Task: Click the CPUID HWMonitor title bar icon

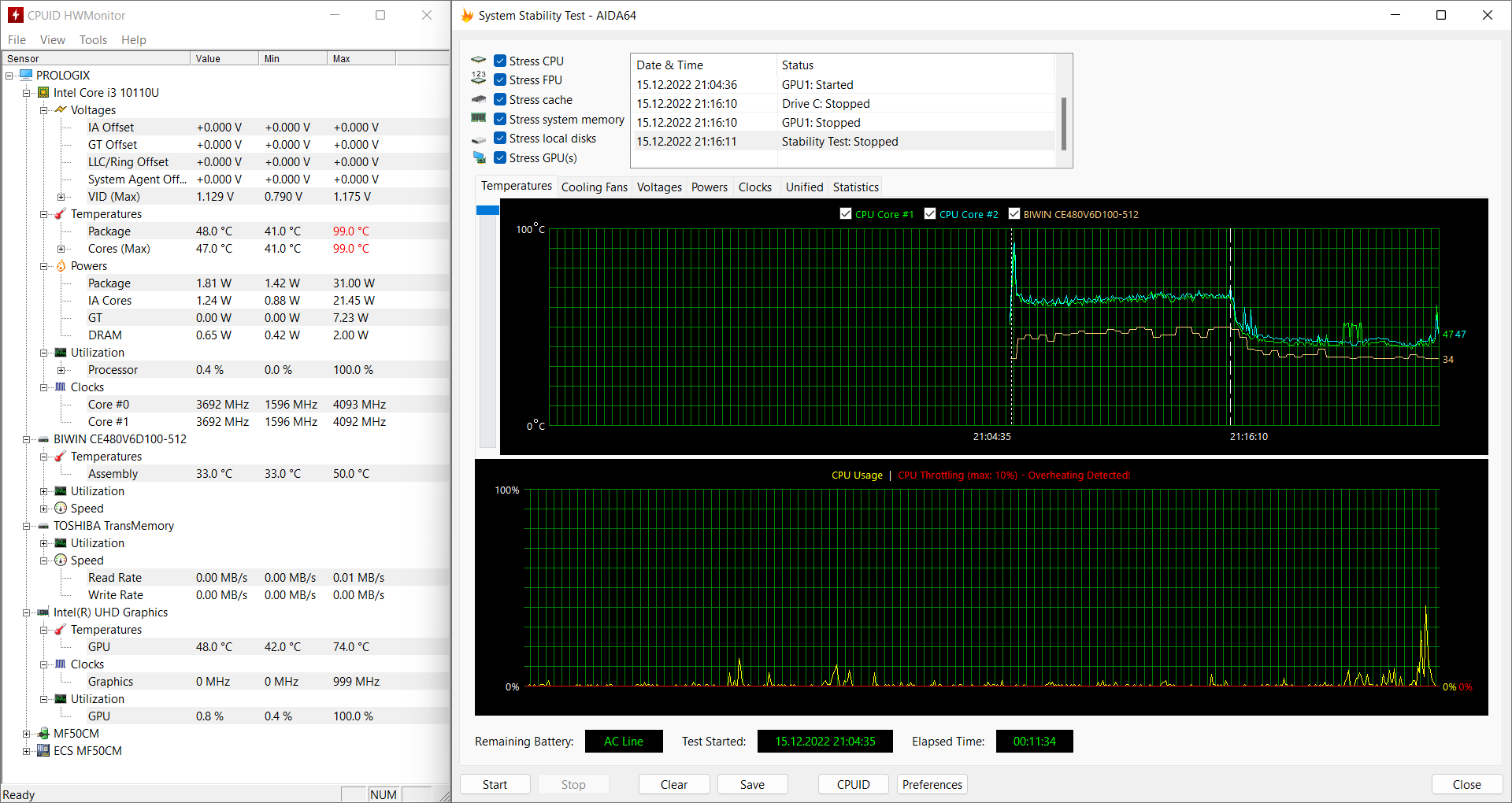Action: (x=15, y=15)
